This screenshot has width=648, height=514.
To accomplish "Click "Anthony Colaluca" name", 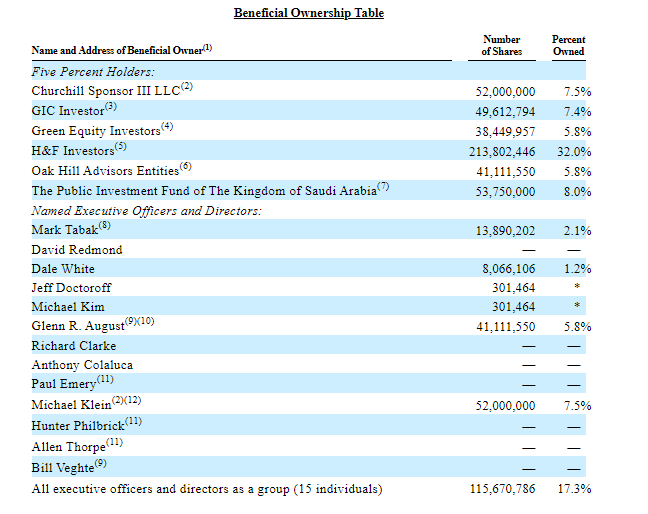I will pos(82,365).
